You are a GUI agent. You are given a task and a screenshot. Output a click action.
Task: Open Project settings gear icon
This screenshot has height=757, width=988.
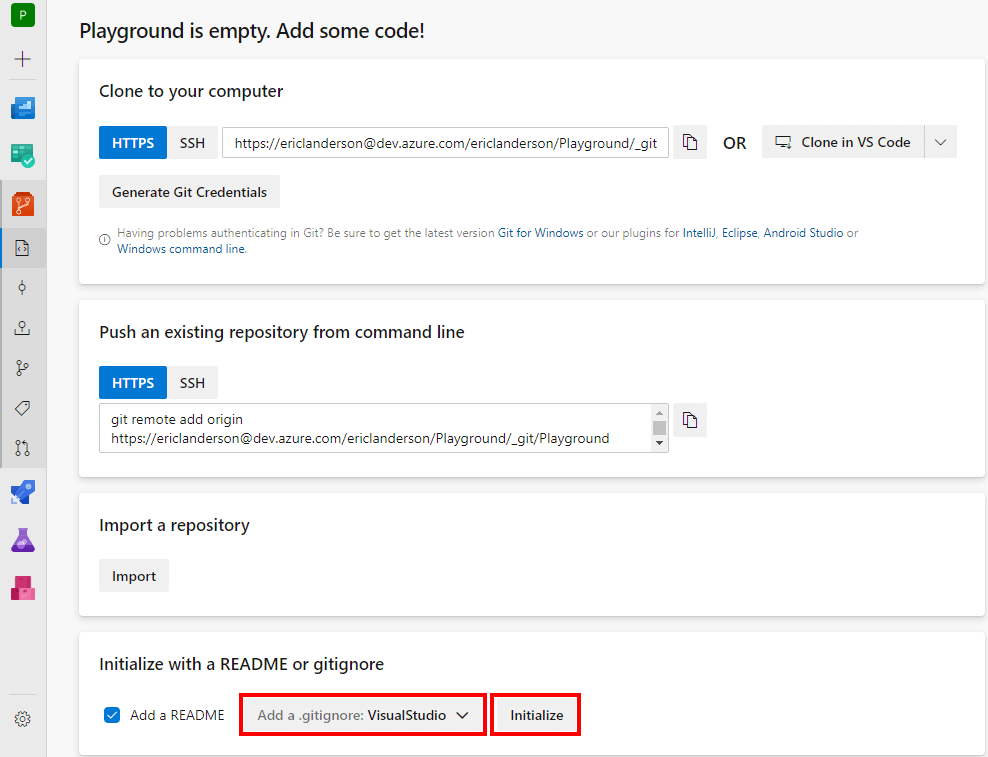pos(23,719)
